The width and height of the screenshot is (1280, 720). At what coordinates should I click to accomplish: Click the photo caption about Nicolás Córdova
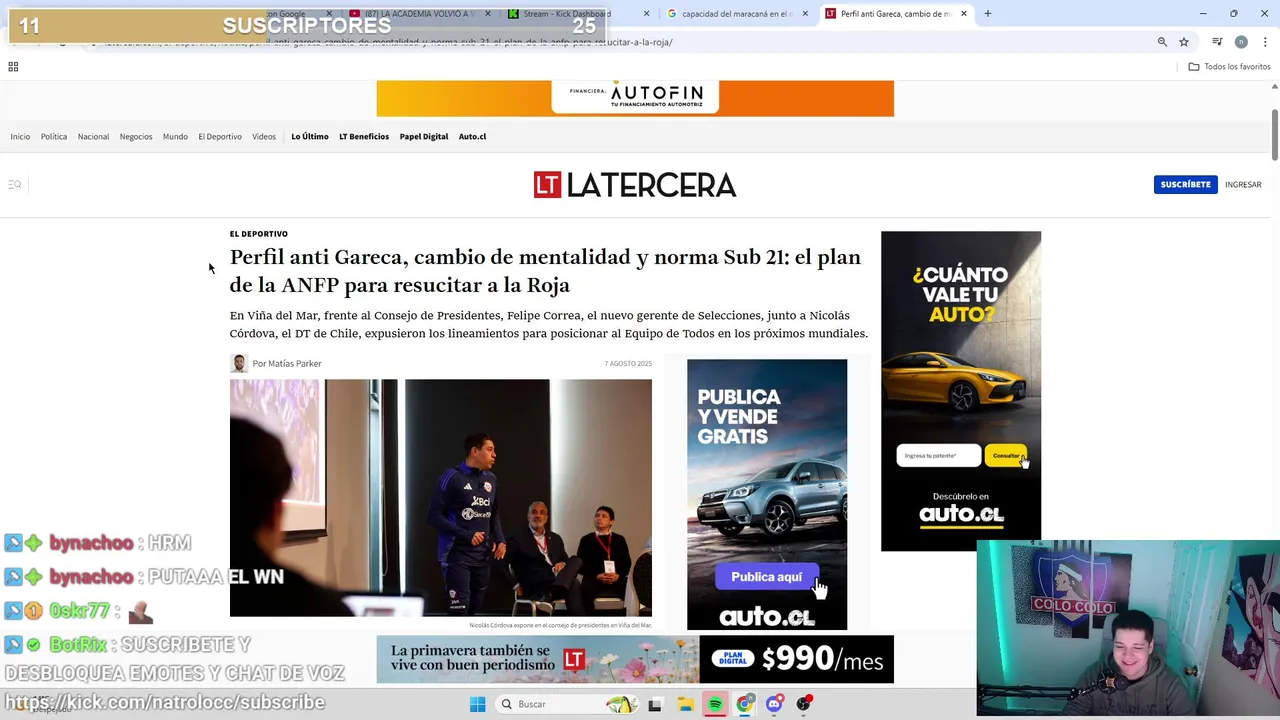click(560, 625)
